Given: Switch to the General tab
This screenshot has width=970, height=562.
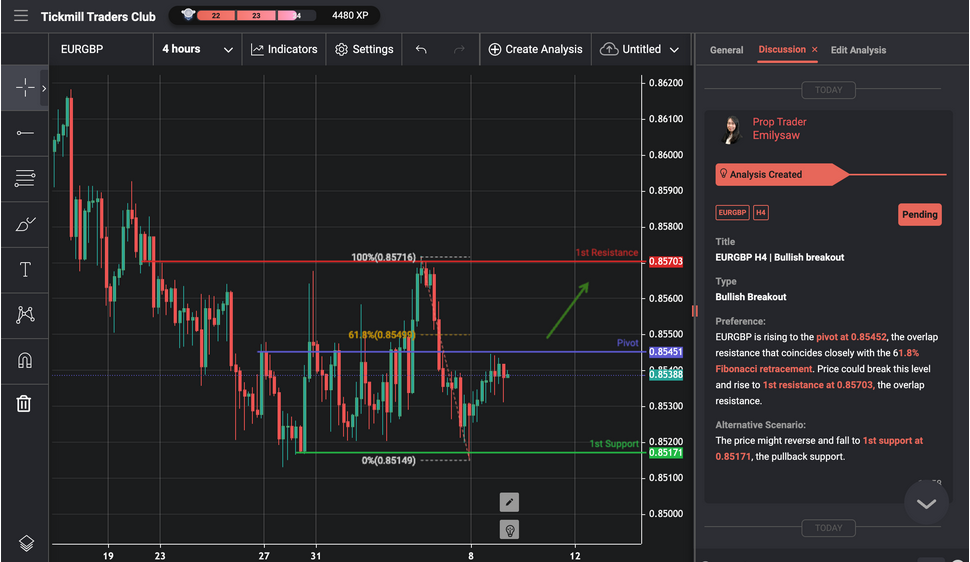Looking at the screenshot, I should (726, 50).
